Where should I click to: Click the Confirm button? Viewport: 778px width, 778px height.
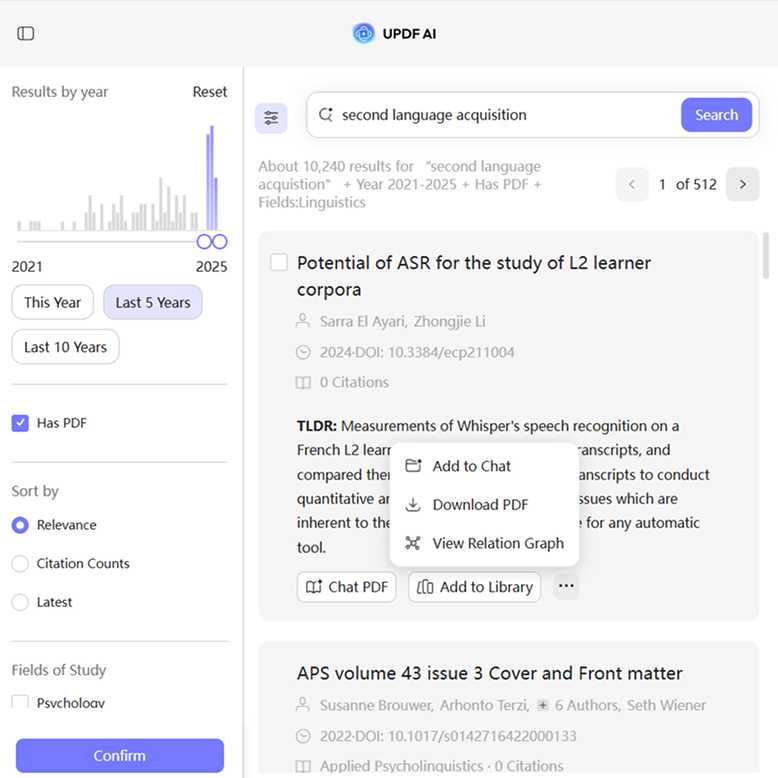point(120,756)
